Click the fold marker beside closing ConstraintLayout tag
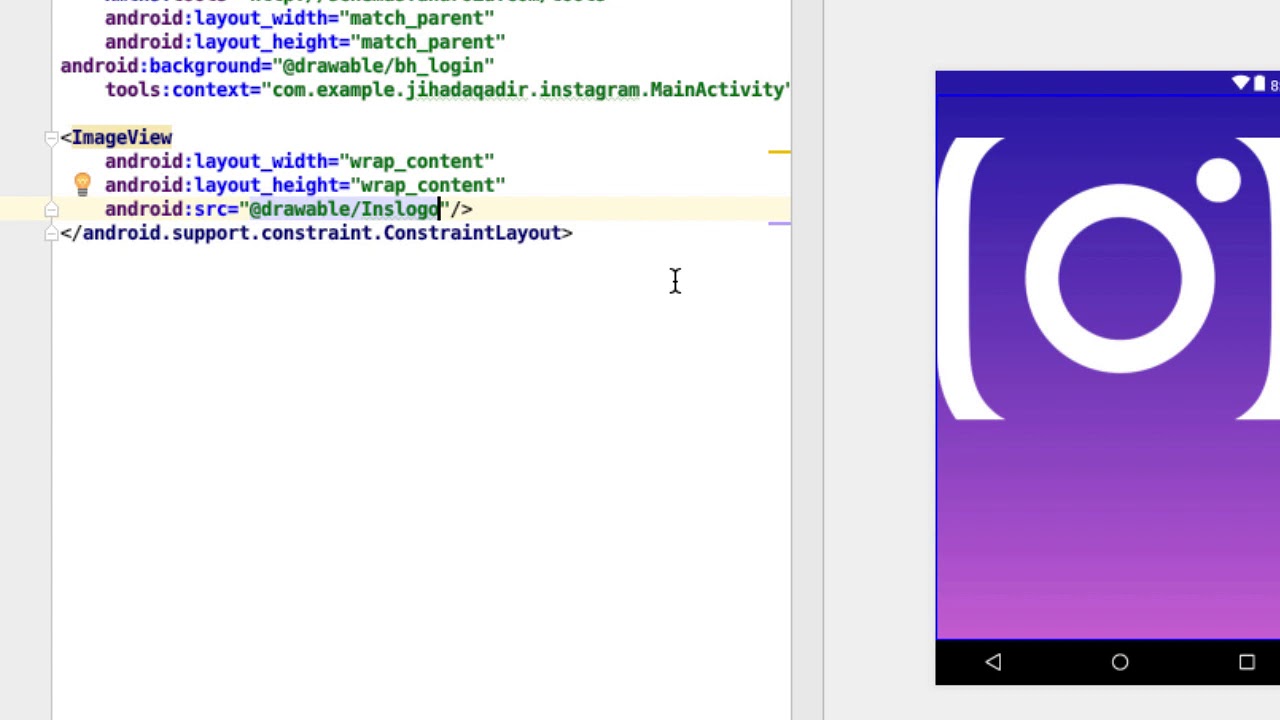 51,233
